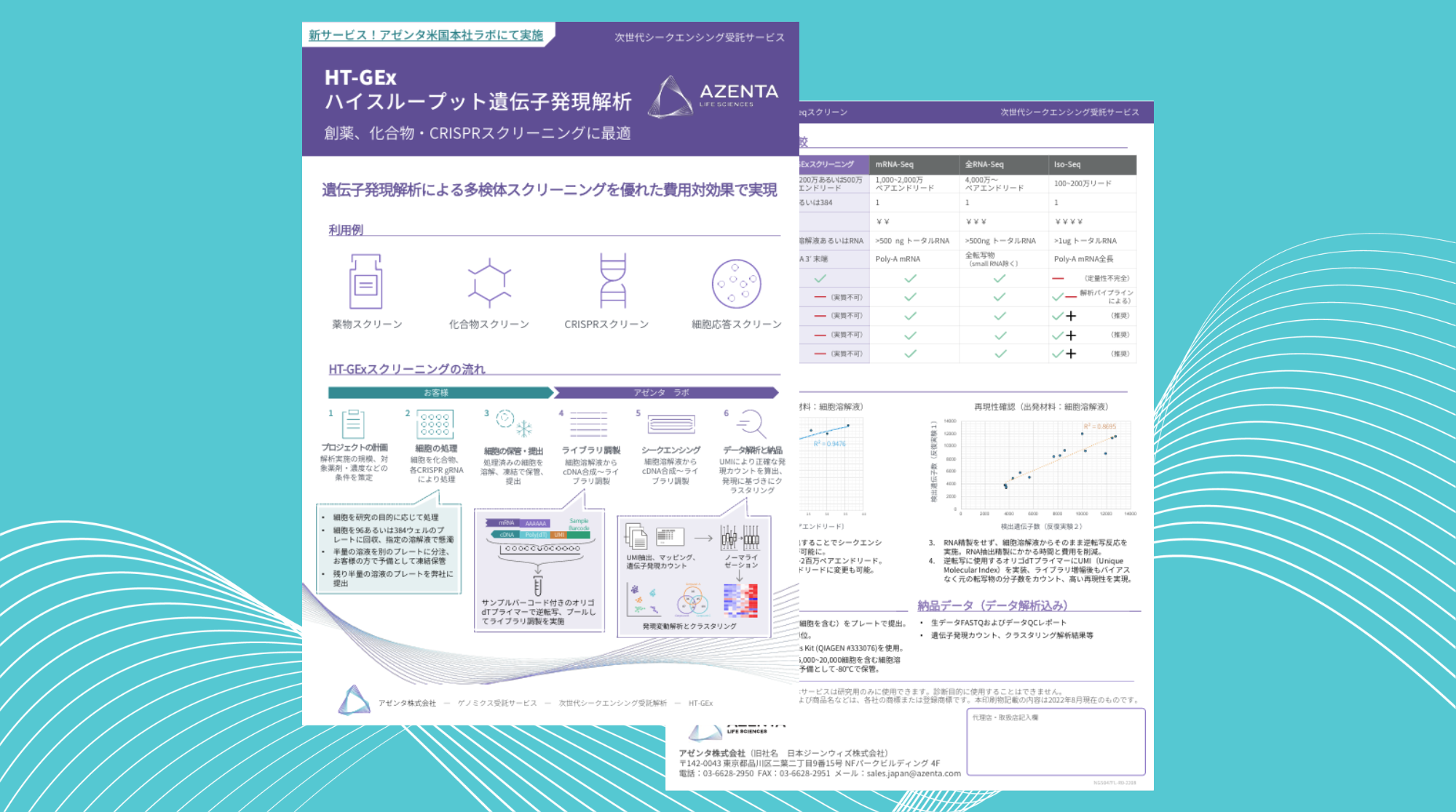Click step 5 sequencing instrument icon
The width and height of the screenshot is (1456, 812).
tap(670, 424)
